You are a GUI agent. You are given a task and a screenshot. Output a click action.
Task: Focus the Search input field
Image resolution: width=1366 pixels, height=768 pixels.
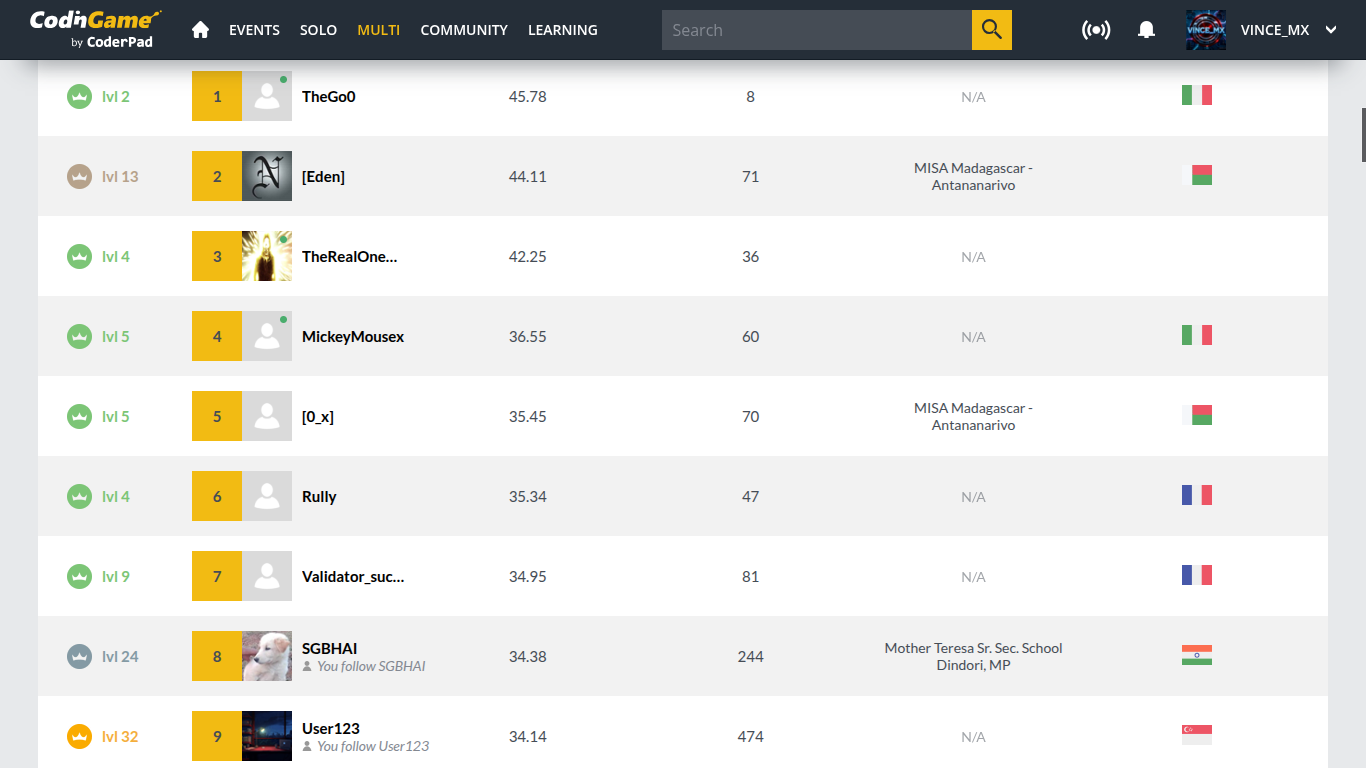pyautogui.click(x=817, y=30)
